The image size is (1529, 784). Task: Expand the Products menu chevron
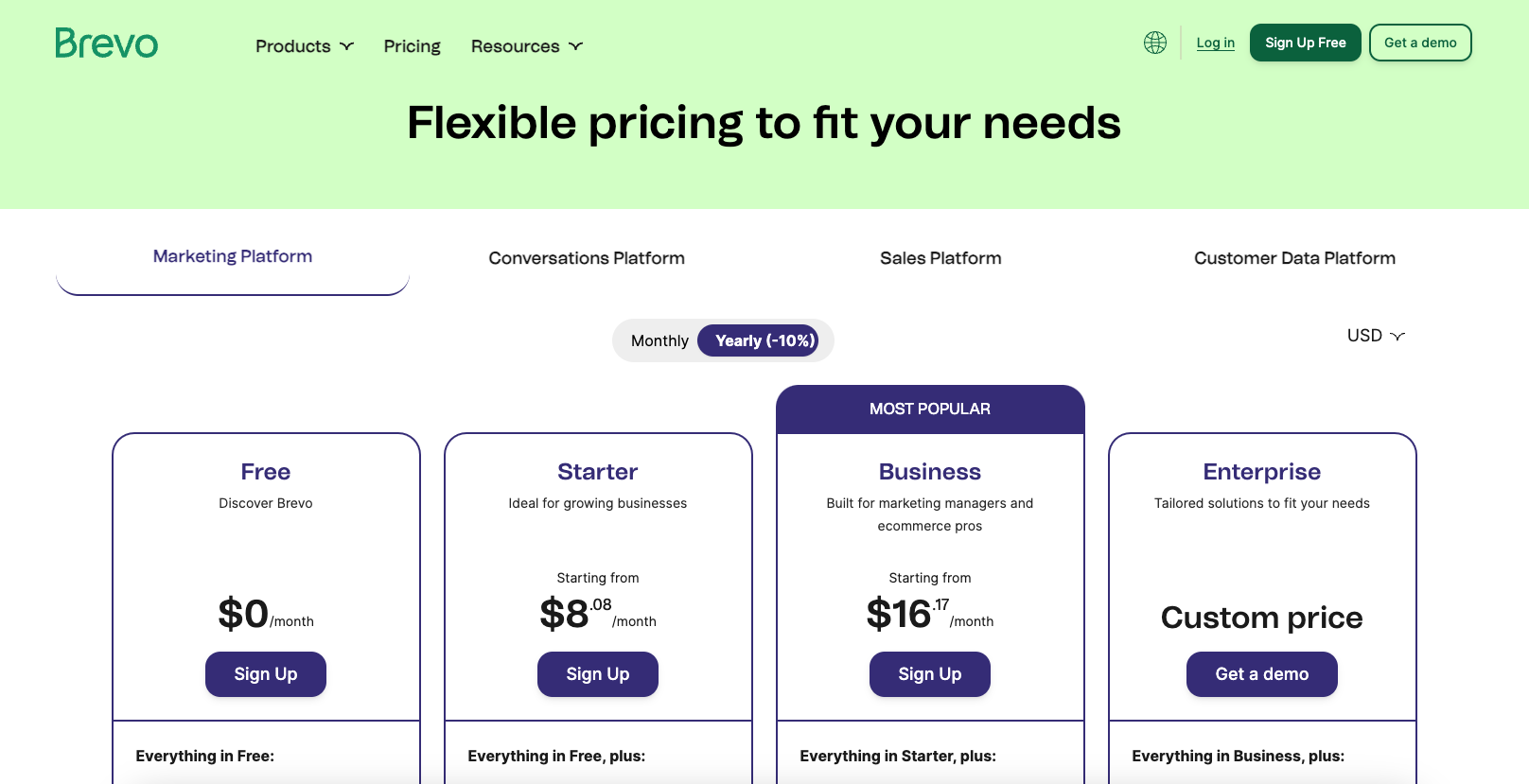[347, 46]
